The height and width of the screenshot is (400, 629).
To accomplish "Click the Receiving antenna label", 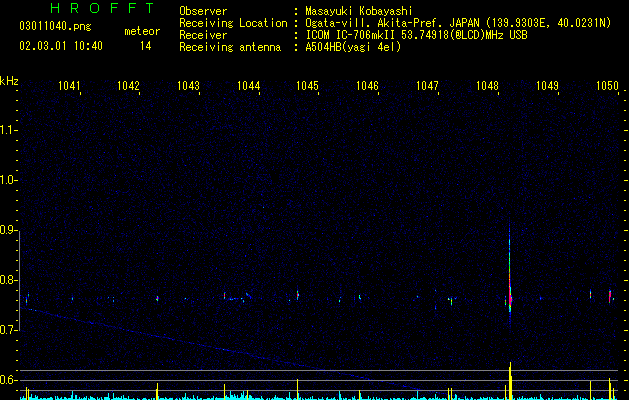I will point(230,47).
